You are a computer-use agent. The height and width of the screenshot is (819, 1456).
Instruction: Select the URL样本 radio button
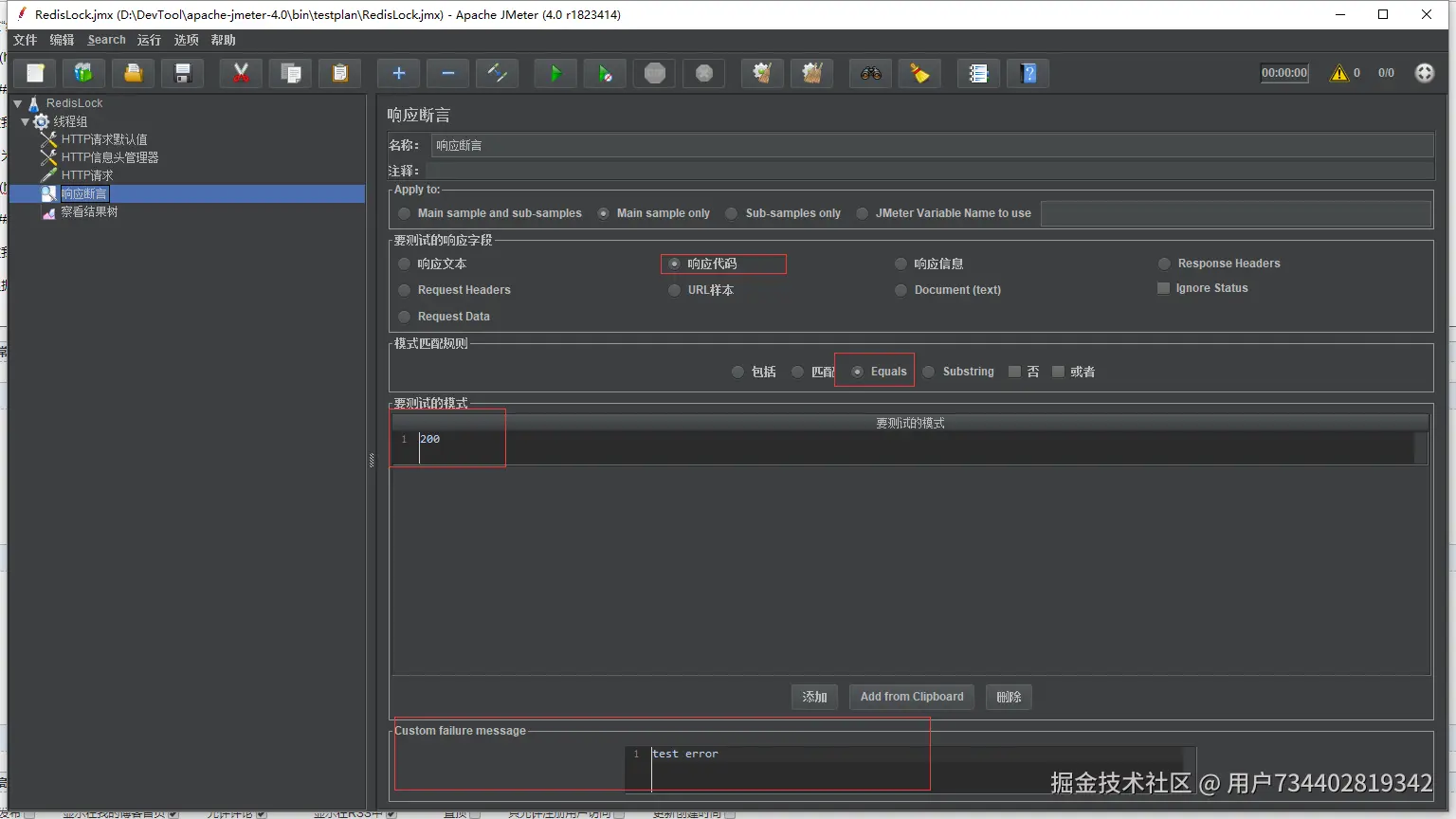tap(674, 290)
